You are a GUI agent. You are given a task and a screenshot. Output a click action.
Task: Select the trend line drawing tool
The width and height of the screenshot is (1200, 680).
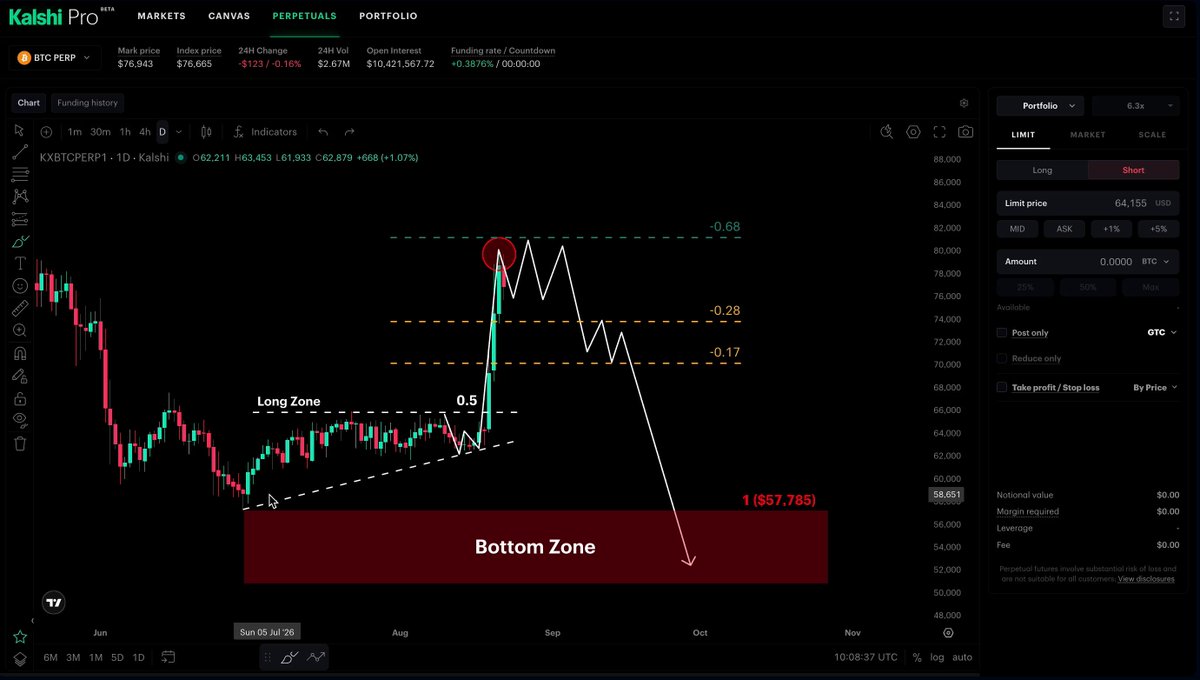pyautogui.click(x=20, y=152)
